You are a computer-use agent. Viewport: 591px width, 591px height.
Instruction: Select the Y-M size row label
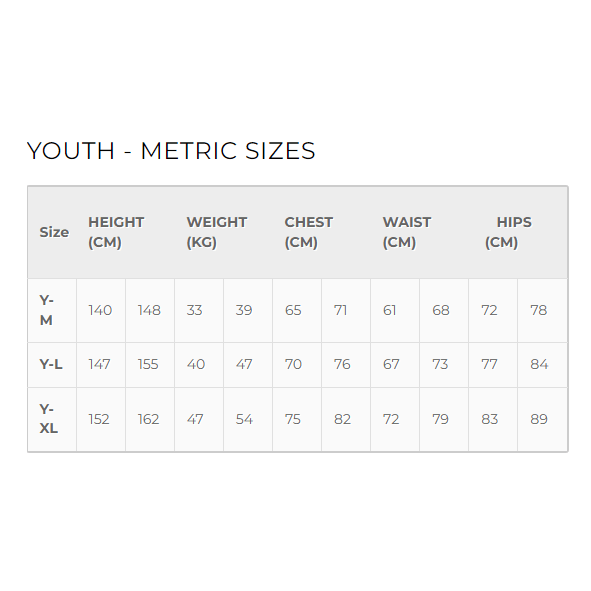(x=47, y=310)
